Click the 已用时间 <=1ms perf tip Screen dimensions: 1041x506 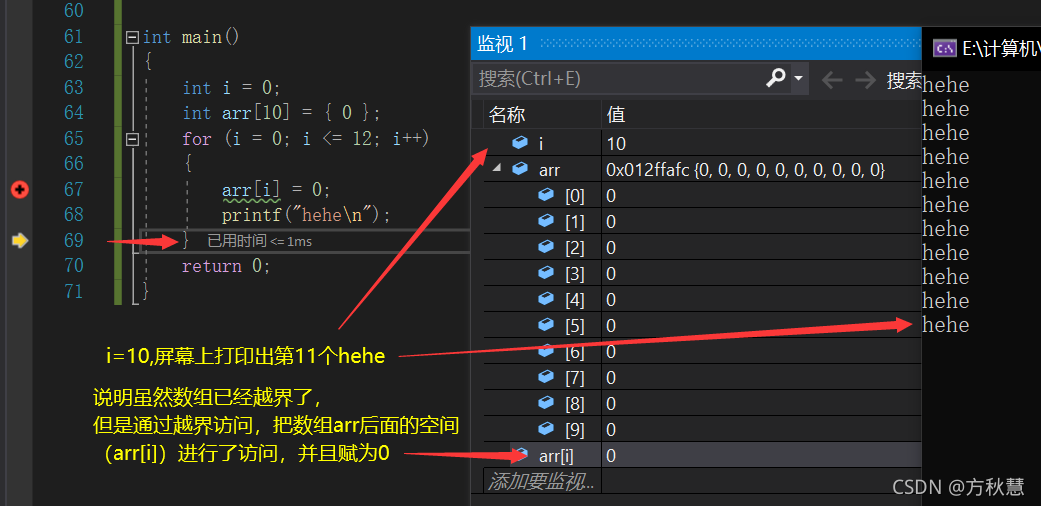point(260,241)
